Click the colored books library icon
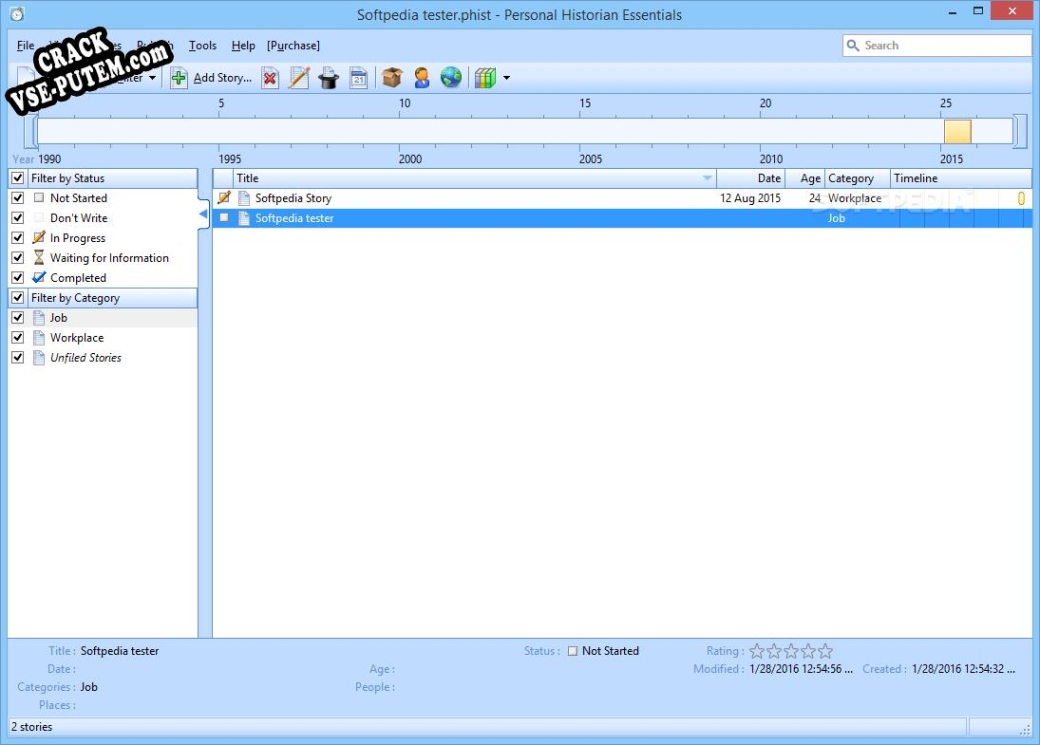 coord(485,78)
